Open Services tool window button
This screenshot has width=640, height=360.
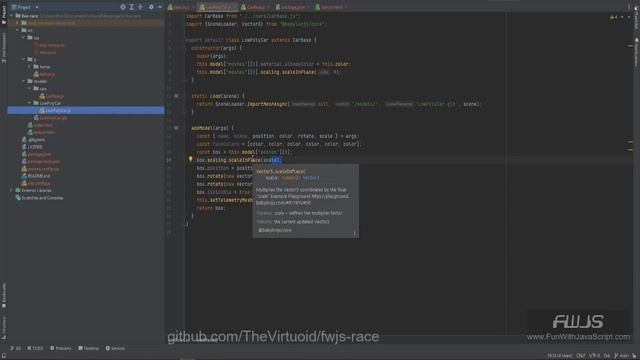pyautogui.click(x=115, y=348)
